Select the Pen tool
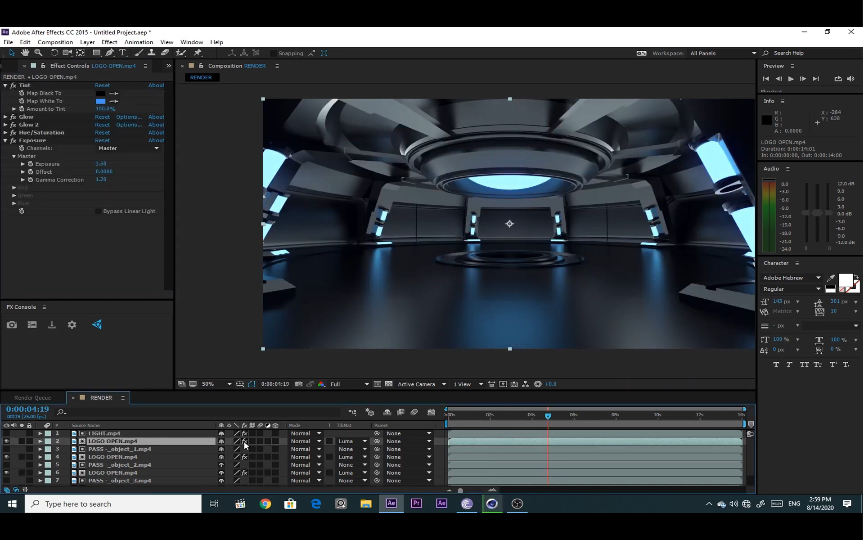 109,53
